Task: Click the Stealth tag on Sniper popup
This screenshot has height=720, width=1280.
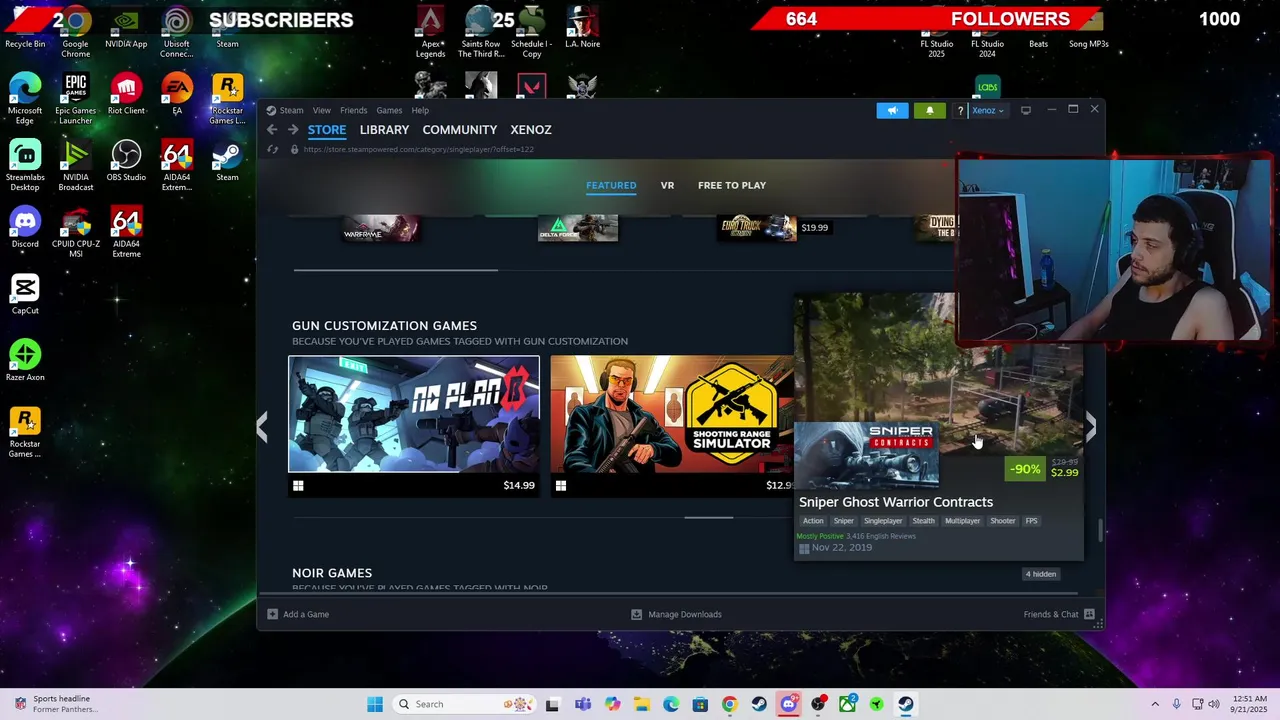Action: [923, 521]
